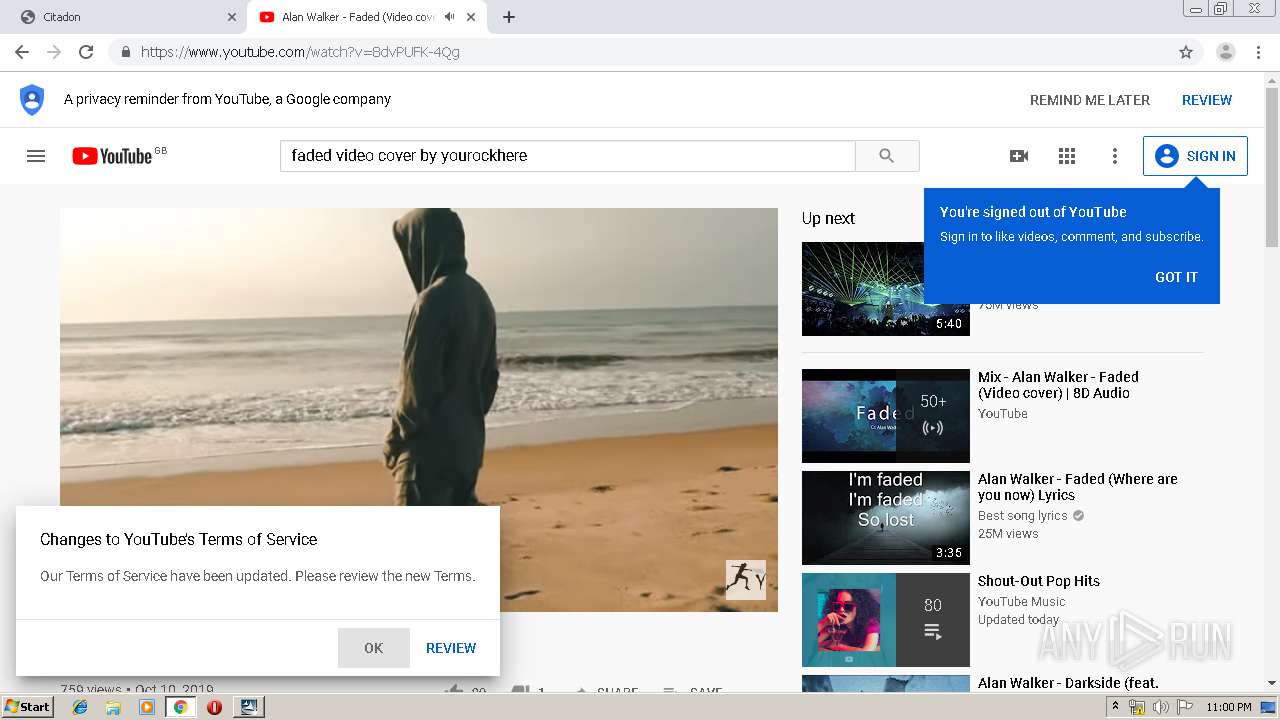Click the magnifier search button
1280x720 pixels.
887,156
